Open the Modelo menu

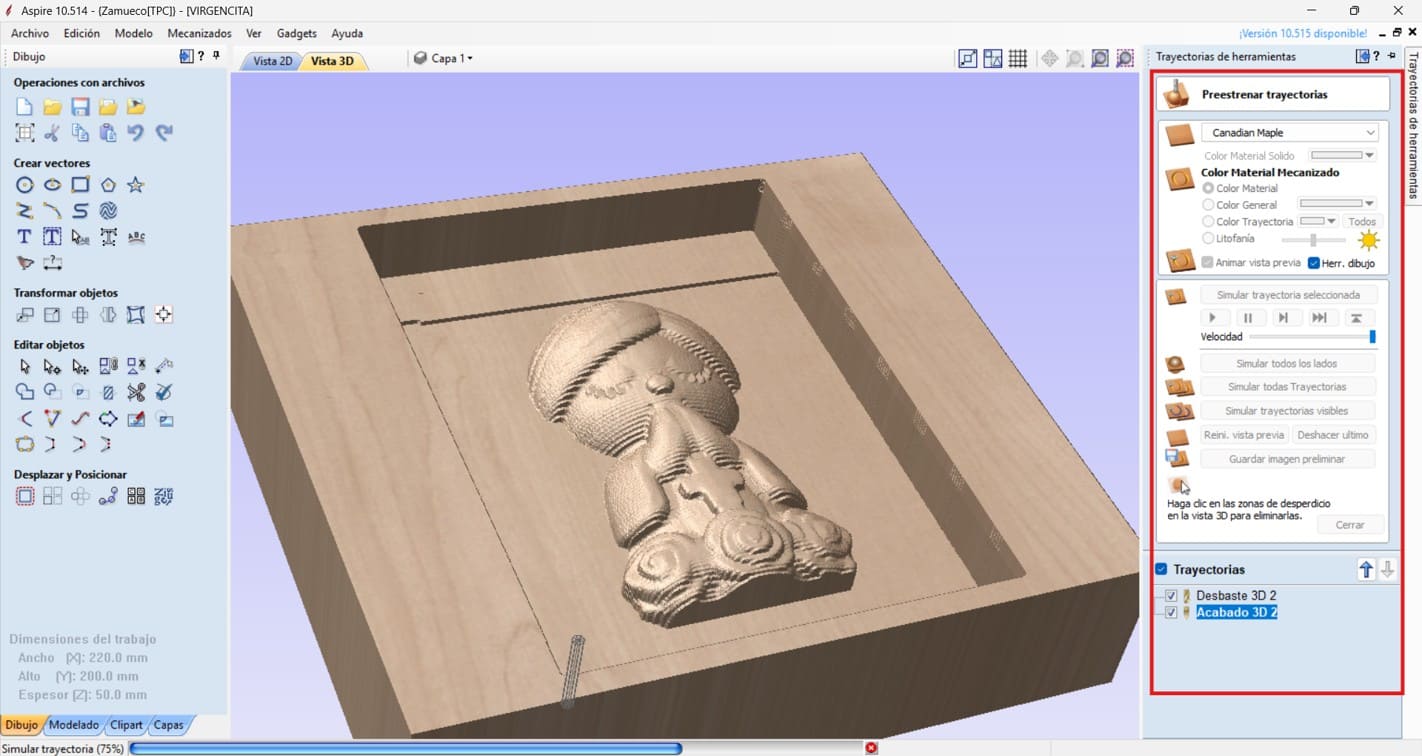pos(134,33)
